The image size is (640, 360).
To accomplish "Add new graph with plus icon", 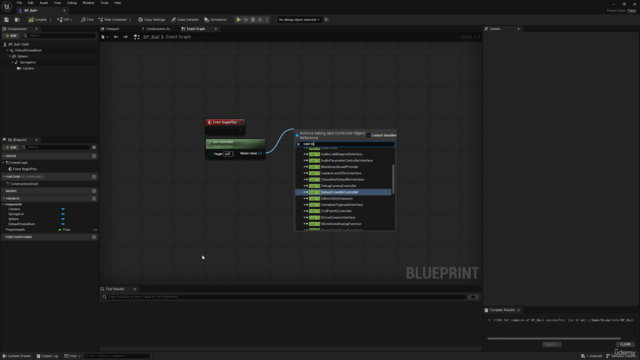I will (x=94, y=156).
